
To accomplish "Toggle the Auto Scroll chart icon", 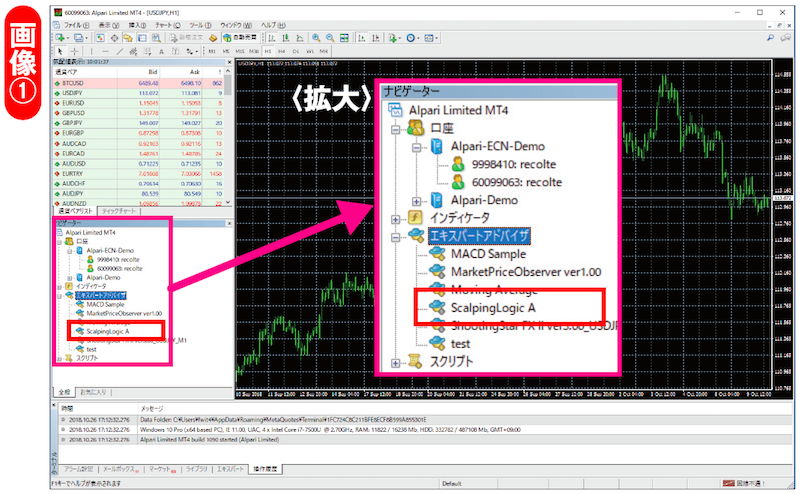I will [362, 38].
